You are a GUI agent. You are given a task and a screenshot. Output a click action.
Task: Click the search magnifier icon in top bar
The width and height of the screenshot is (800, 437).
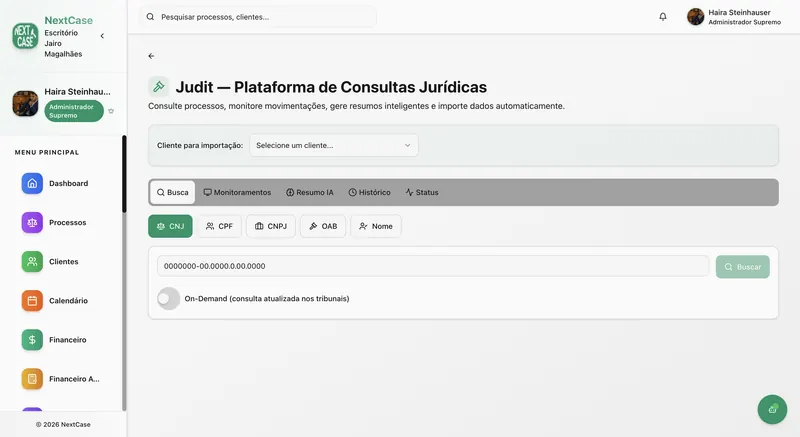(150, 17)
